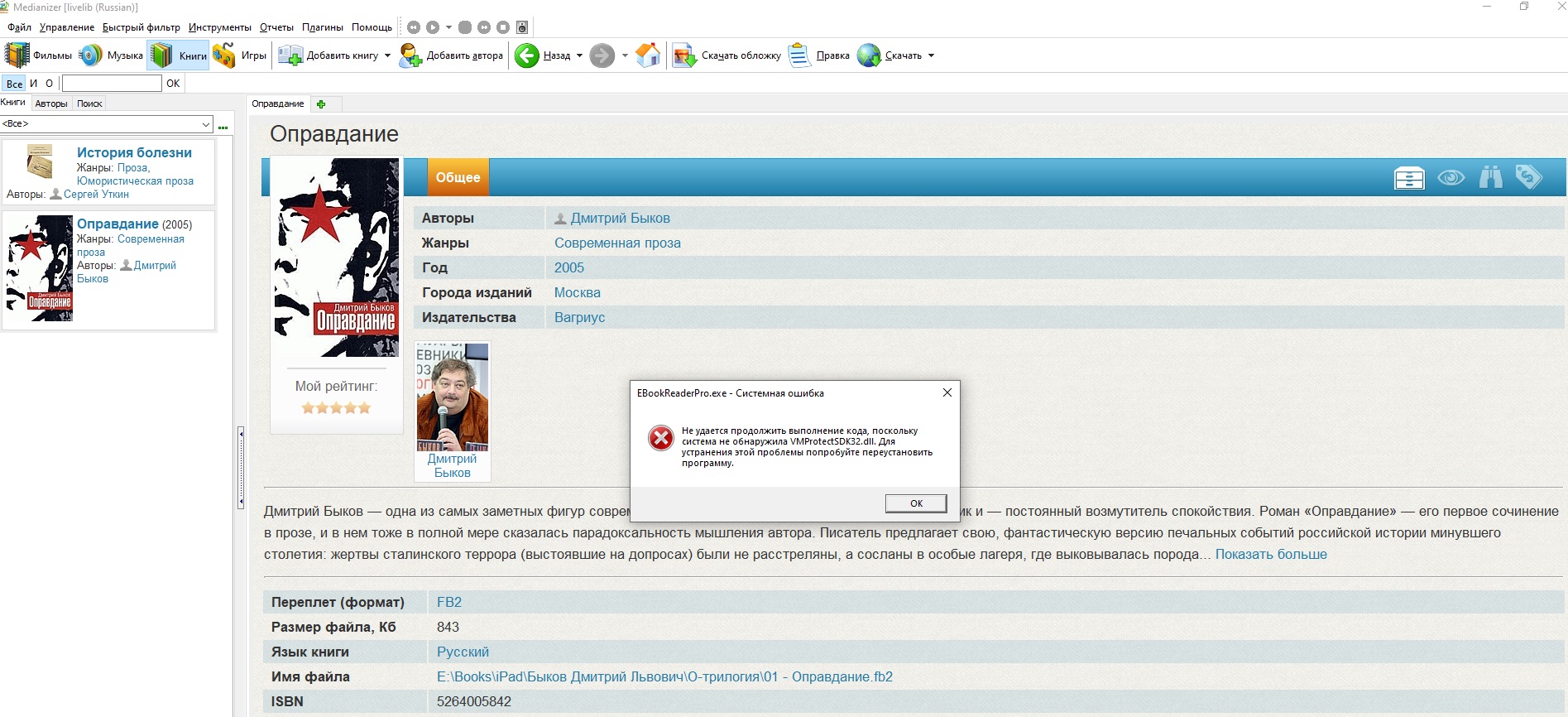
Task: Click the Москва city link
Action: tap(578, 292)
